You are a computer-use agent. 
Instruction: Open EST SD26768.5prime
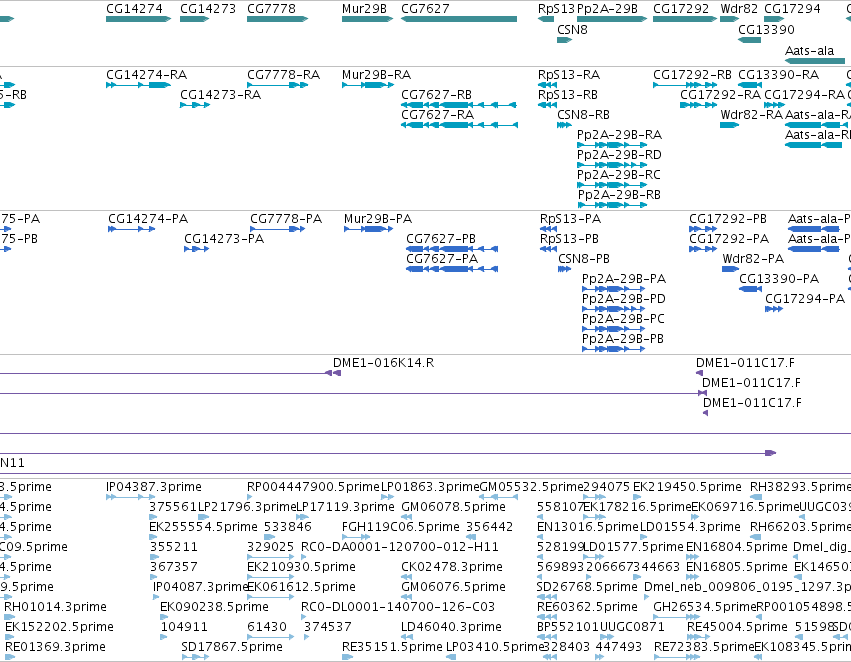587,588
